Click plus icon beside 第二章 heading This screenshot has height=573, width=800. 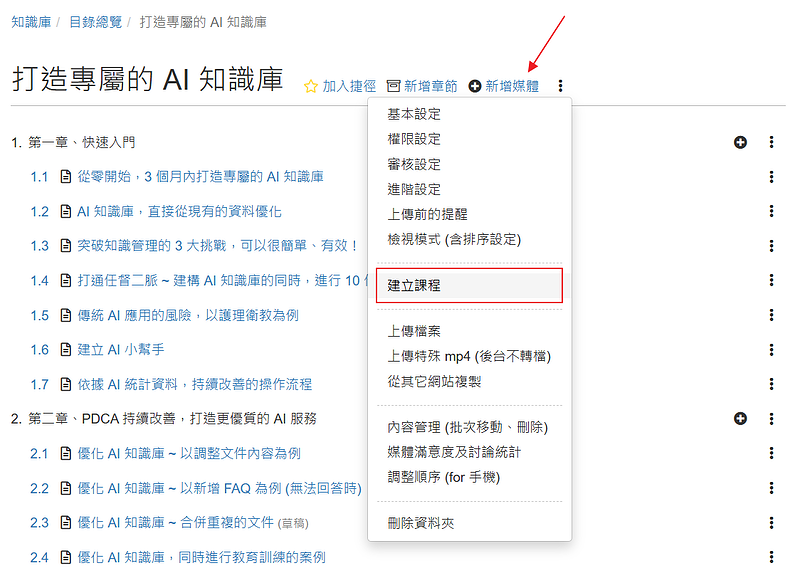coord(740,418)
